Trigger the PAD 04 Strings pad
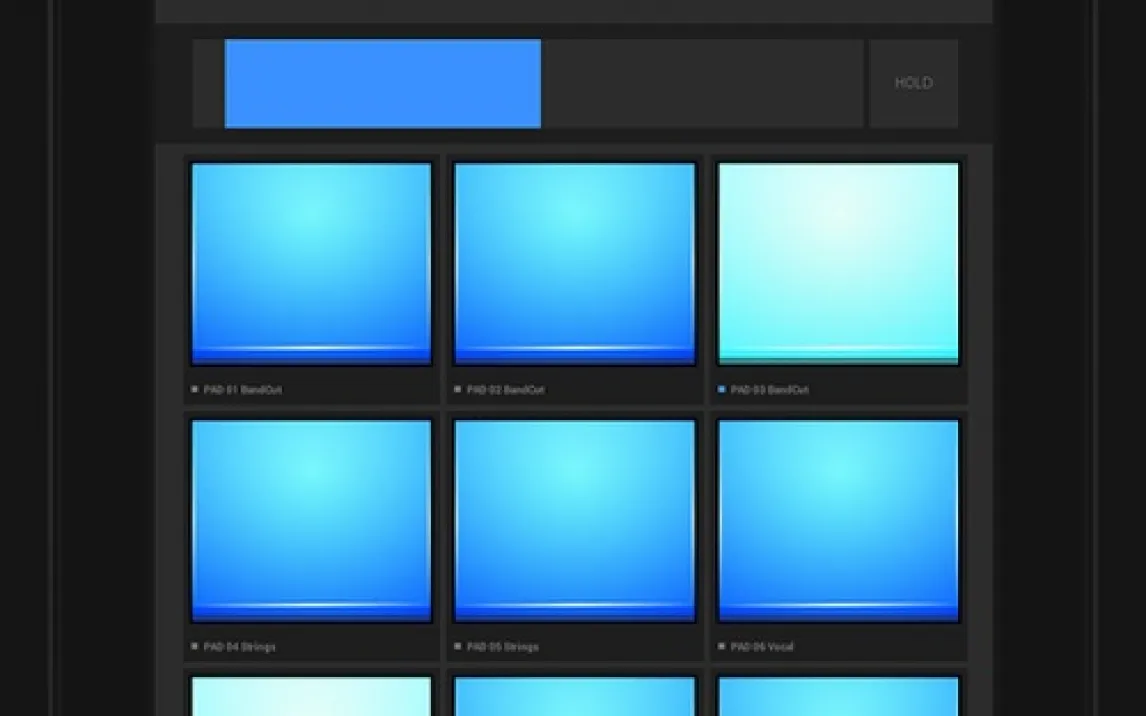 [x=311, y=520]
